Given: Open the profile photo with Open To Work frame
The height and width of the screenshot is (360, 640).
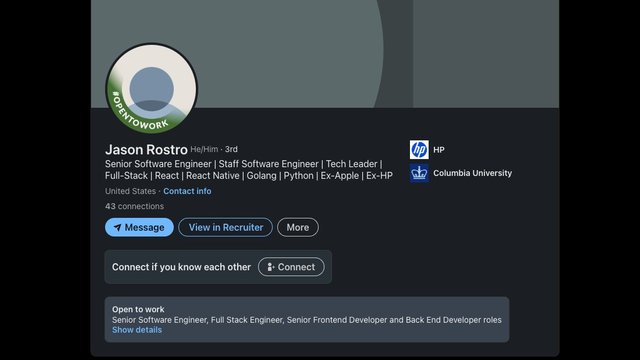Looking at the screenshot, I should [x=151, y=89].
